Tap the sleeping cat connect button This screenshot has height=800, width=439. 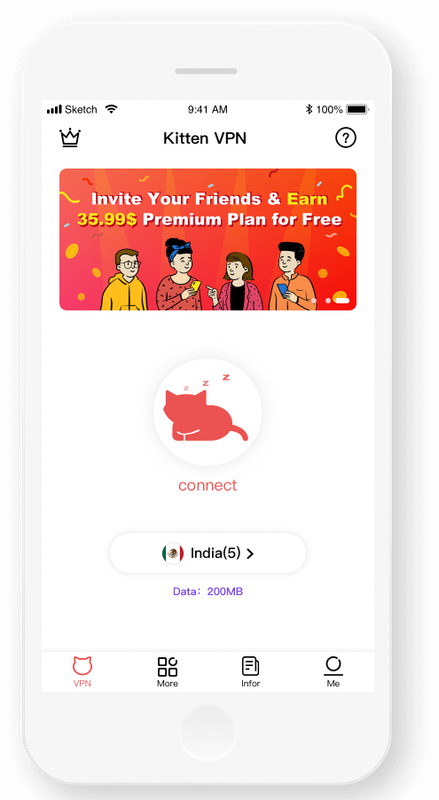[208, 412]
